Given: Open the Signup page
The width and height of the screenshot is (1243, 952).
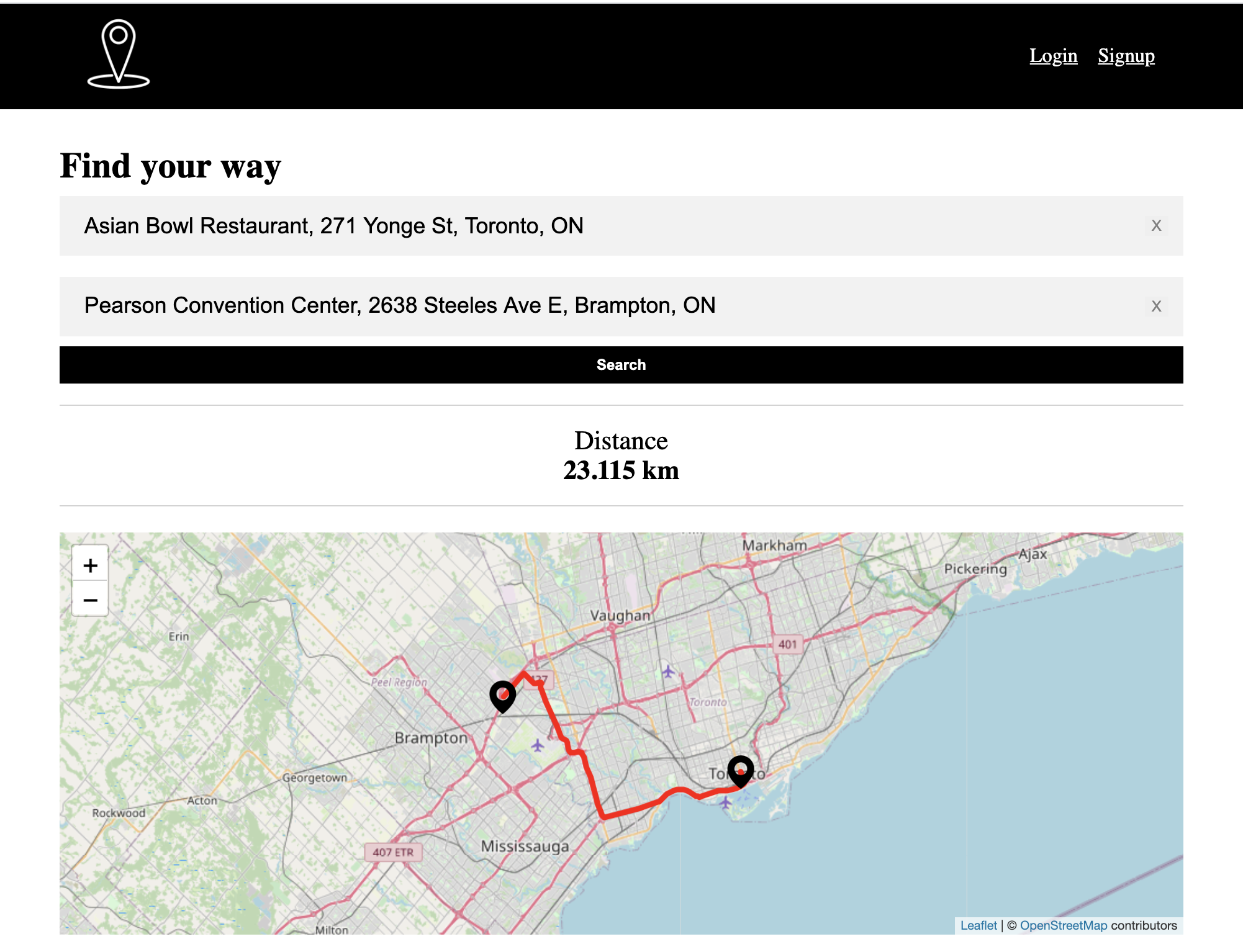Looking at the screenshot, I should pos(1126,56).
